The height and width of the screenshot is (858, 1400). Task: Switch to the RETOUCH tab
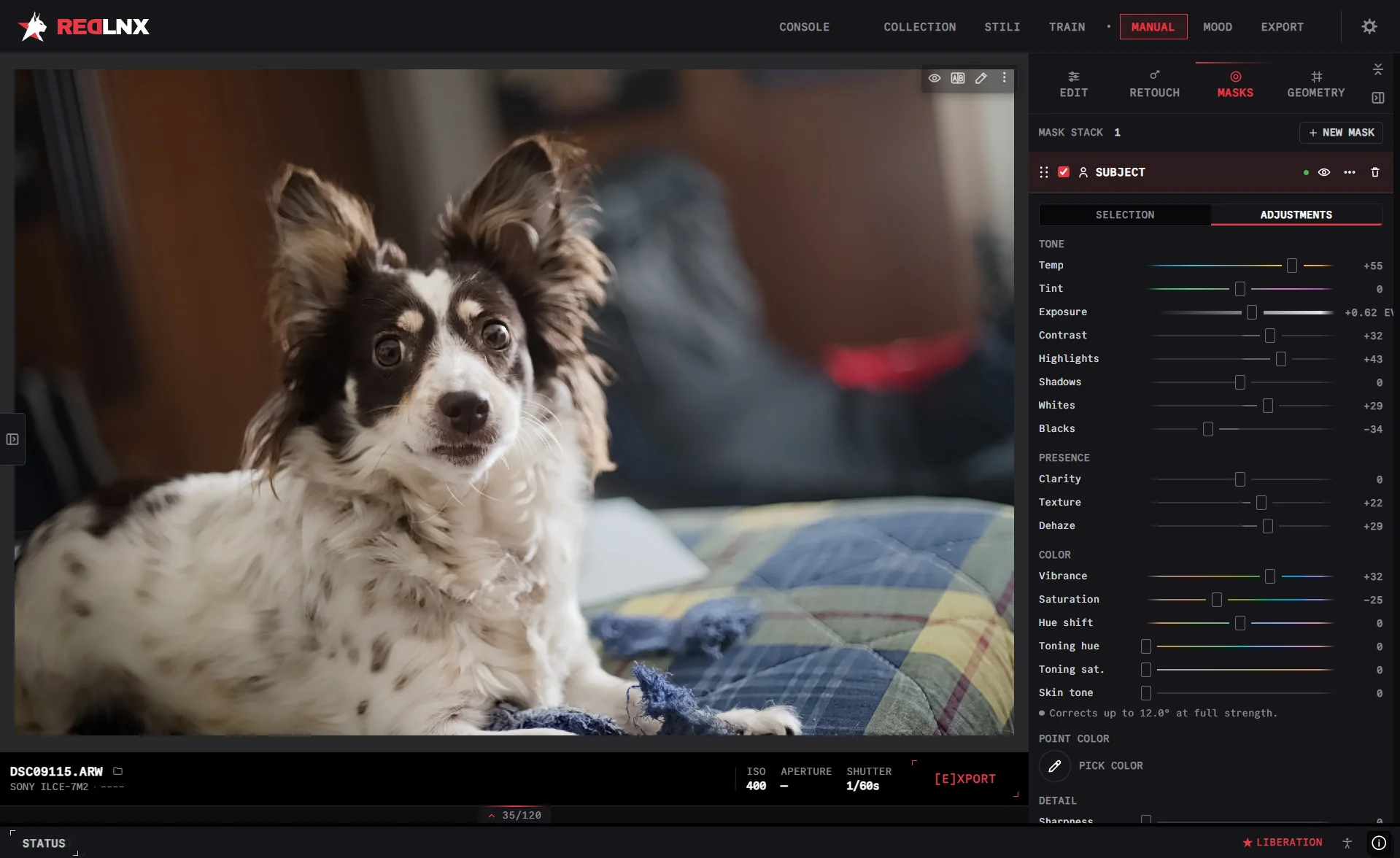1154,85
